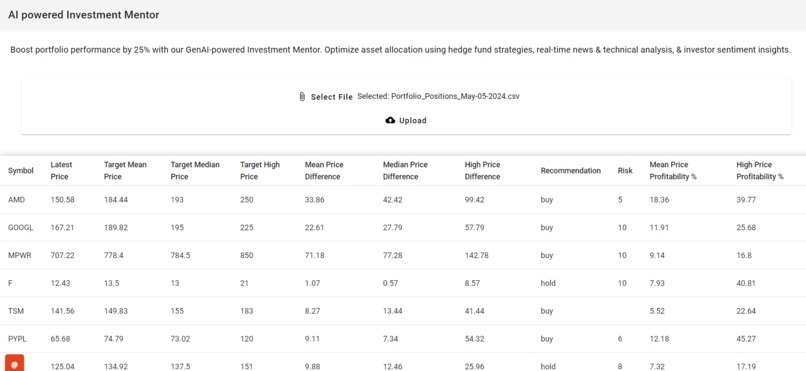
Task: Click F median price difference 0.57
Action: [391, 283]
